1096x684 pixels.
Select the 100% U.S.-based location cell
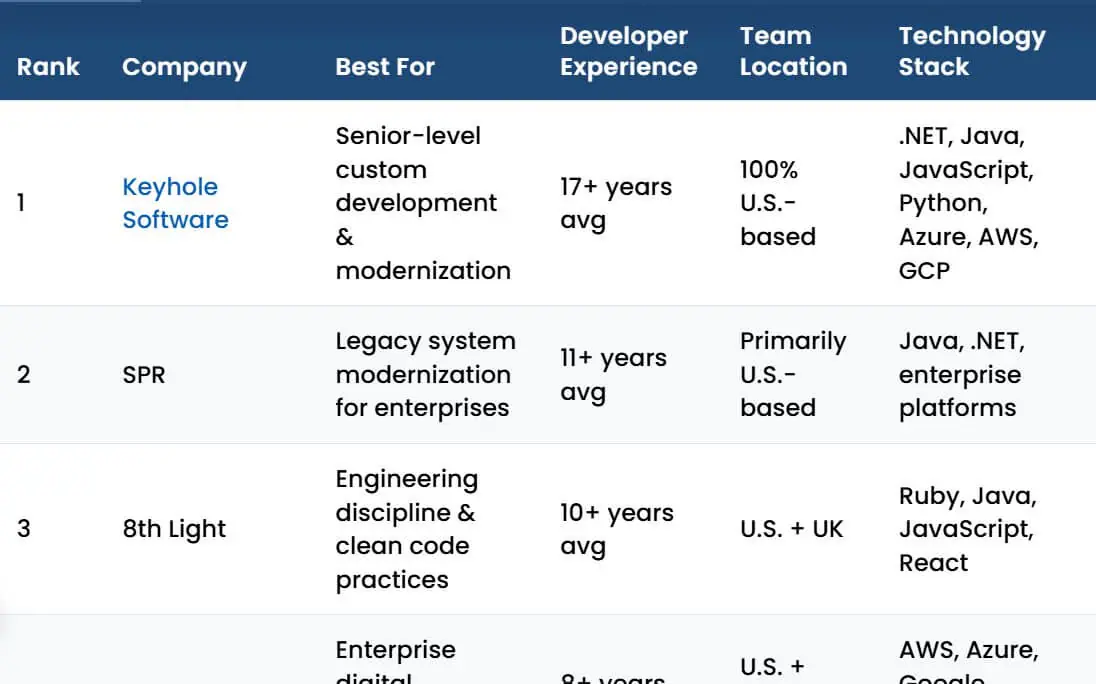[x=778, y=203]
